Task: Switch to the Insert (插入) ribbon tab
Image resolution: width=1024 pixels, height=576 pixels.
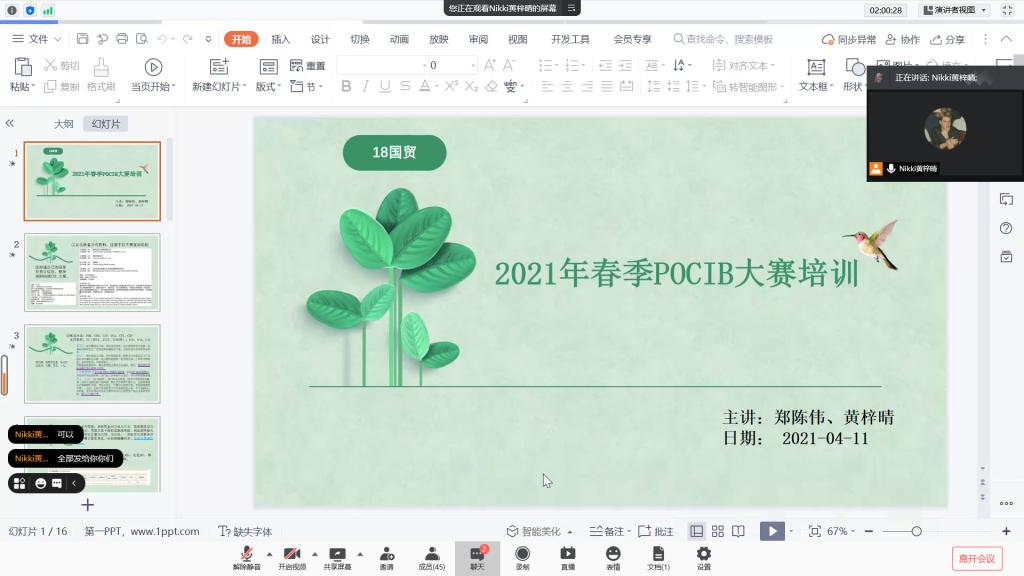Action: pyautogui.click(x=281, y=39)
